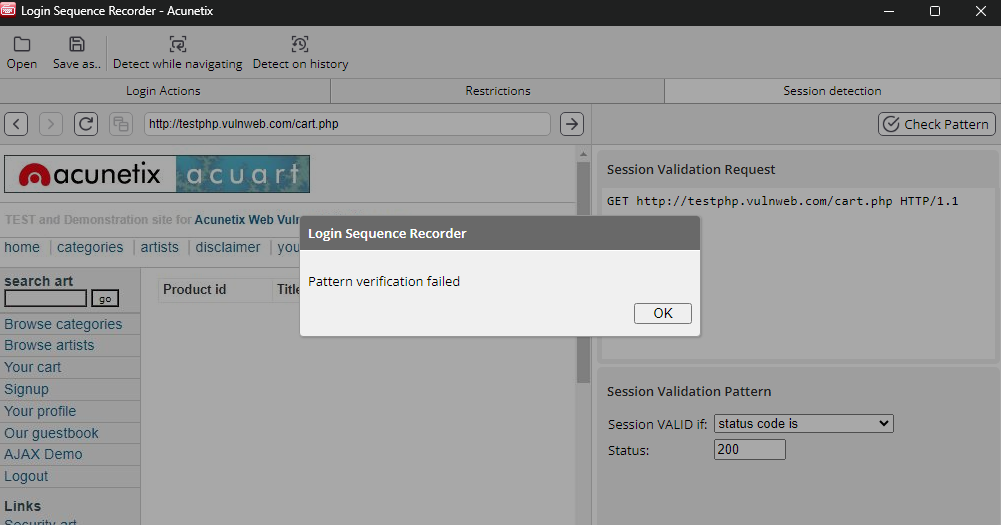Viewport: 1001px width, 525px height.
Task: Start Detect while navigating
Action: 177,53
